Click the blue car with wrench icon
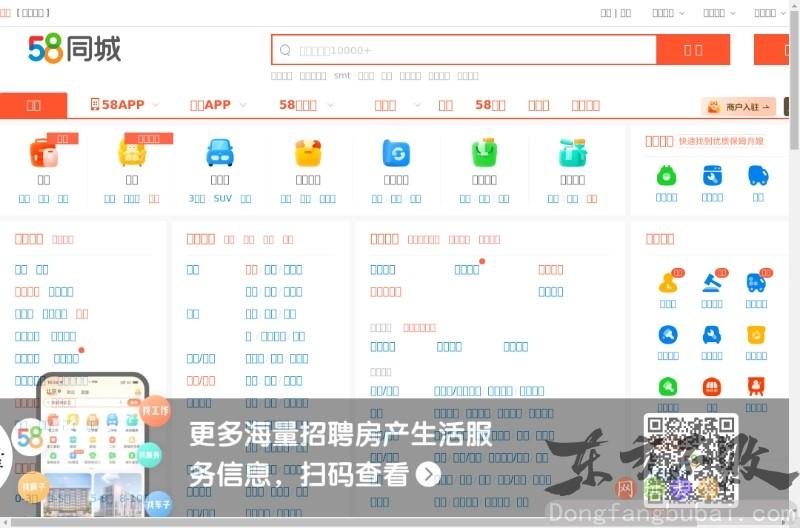 click(712, 335)
